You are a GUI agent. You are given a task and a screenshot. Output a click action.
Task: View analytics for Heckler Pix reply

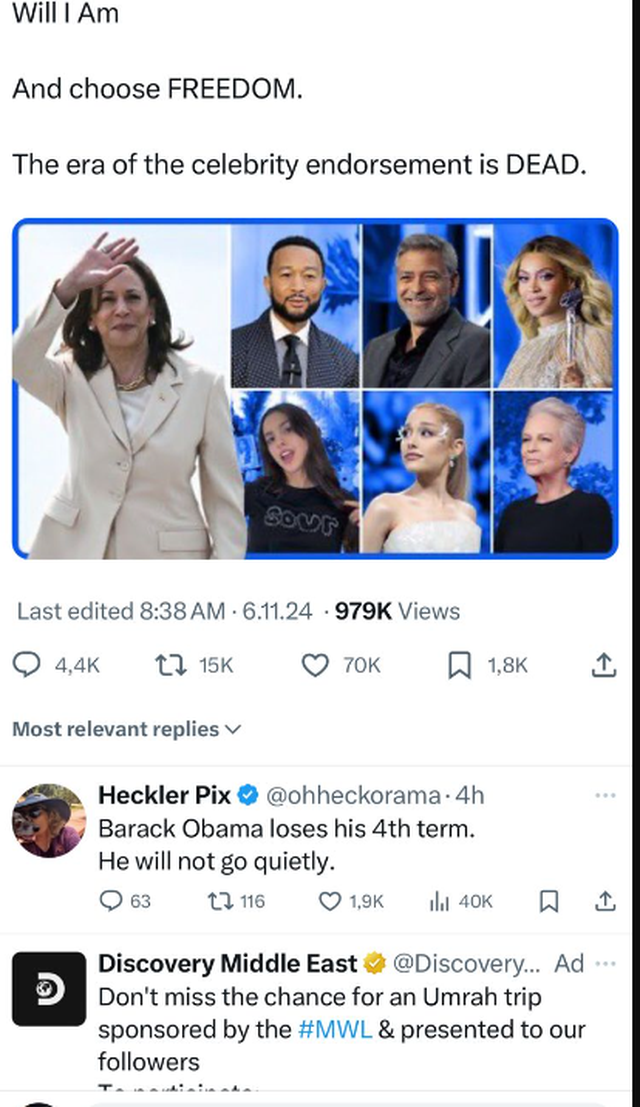point(439,901)
